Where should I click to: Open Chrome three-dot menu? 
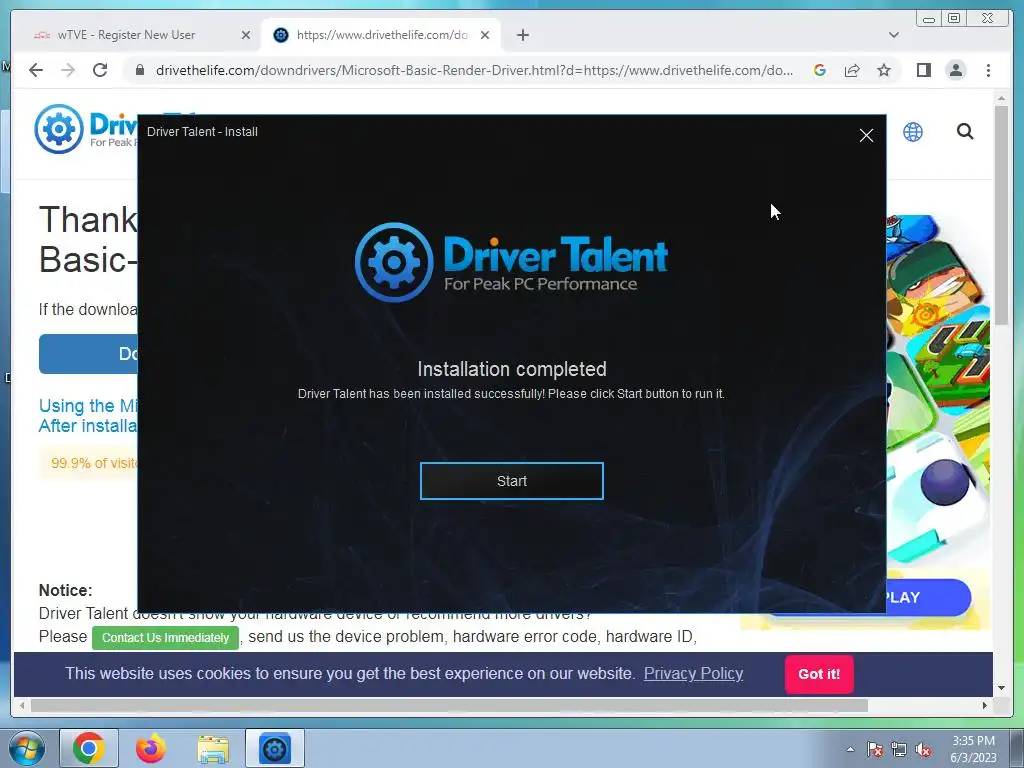coord(988,70)
